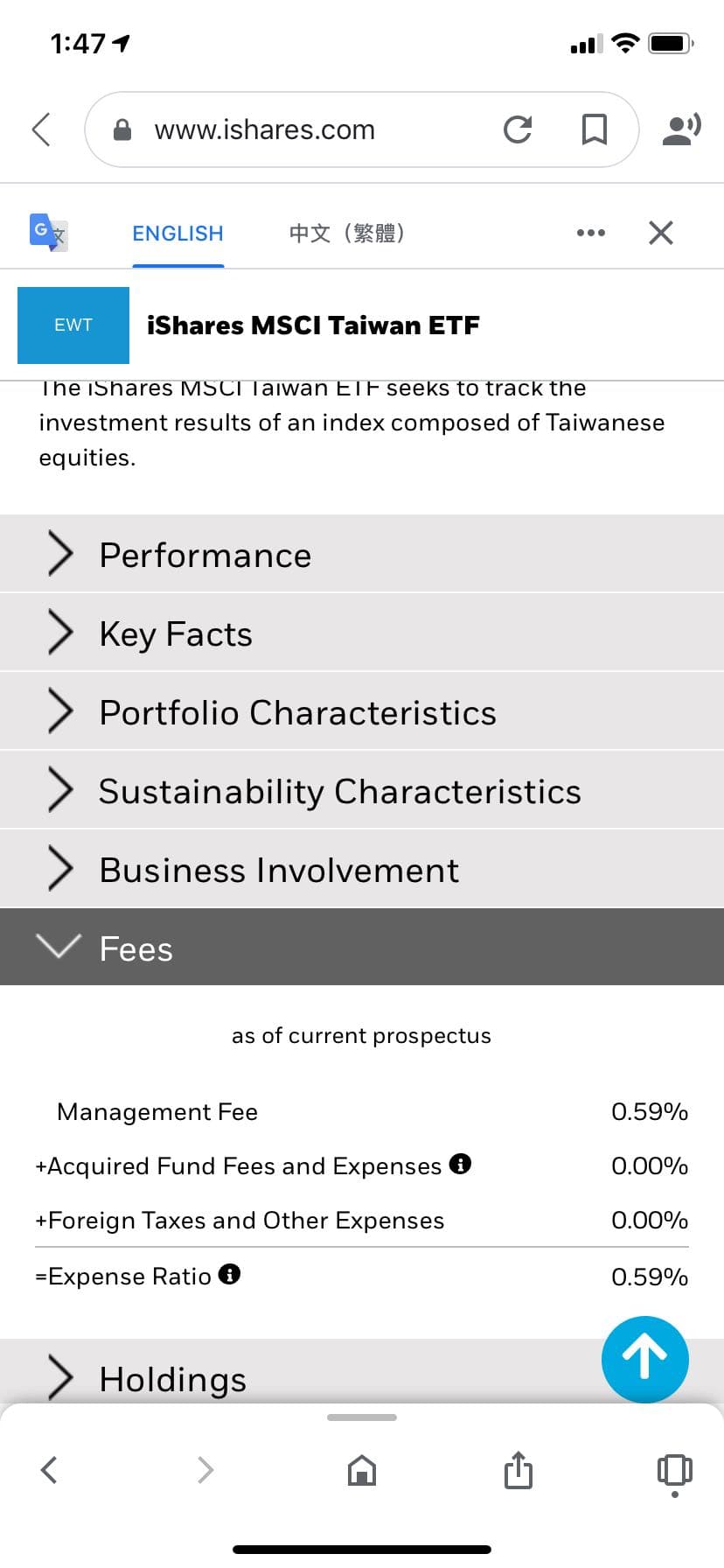
Task: Open translate more options (three dots)
Action: point(590,233)
